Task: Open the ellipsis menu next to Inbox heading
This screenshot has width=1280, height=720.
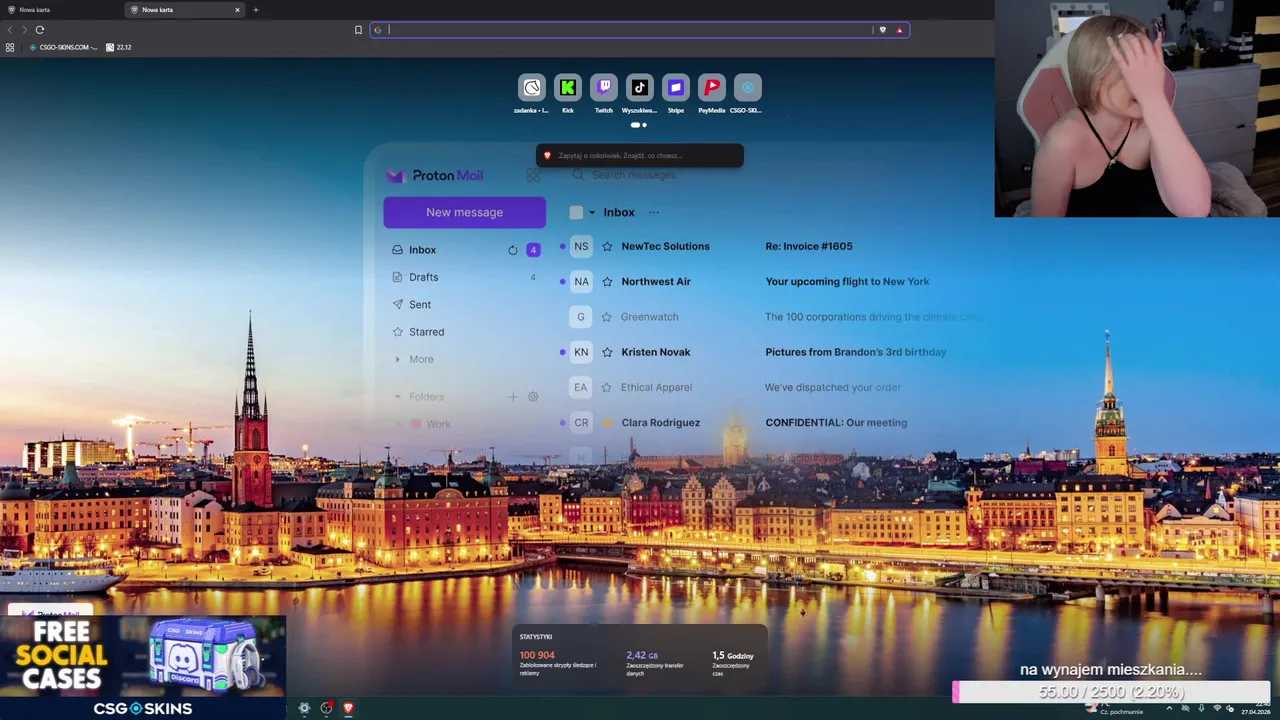Action: tap(654, 212)
